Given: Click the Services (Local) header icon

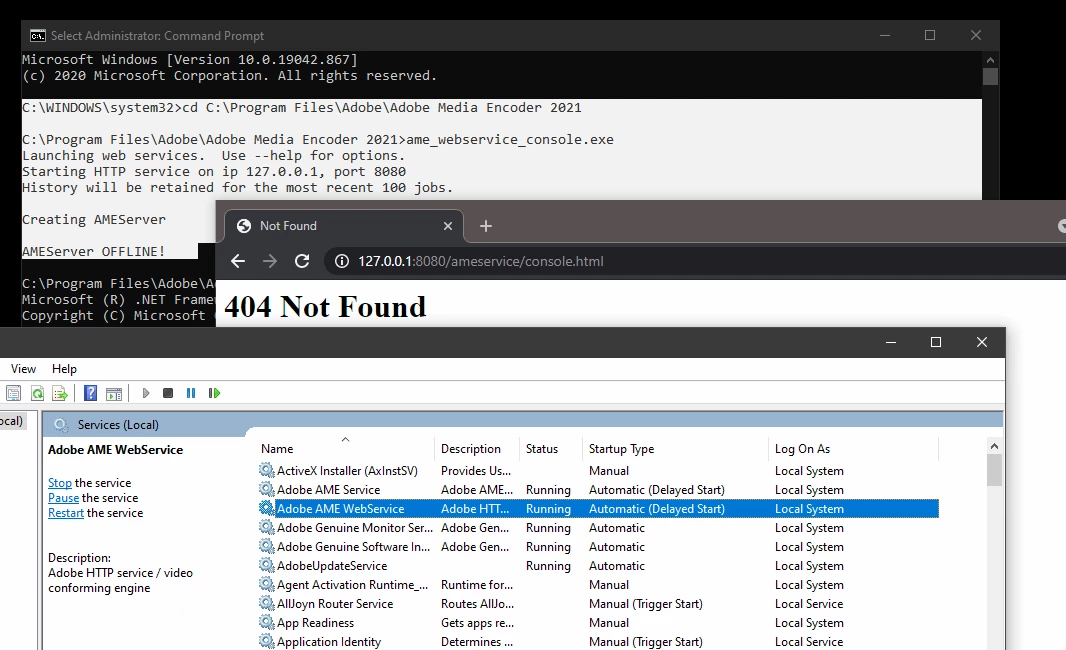Looking at the screenshot, I should pos(61,425).
